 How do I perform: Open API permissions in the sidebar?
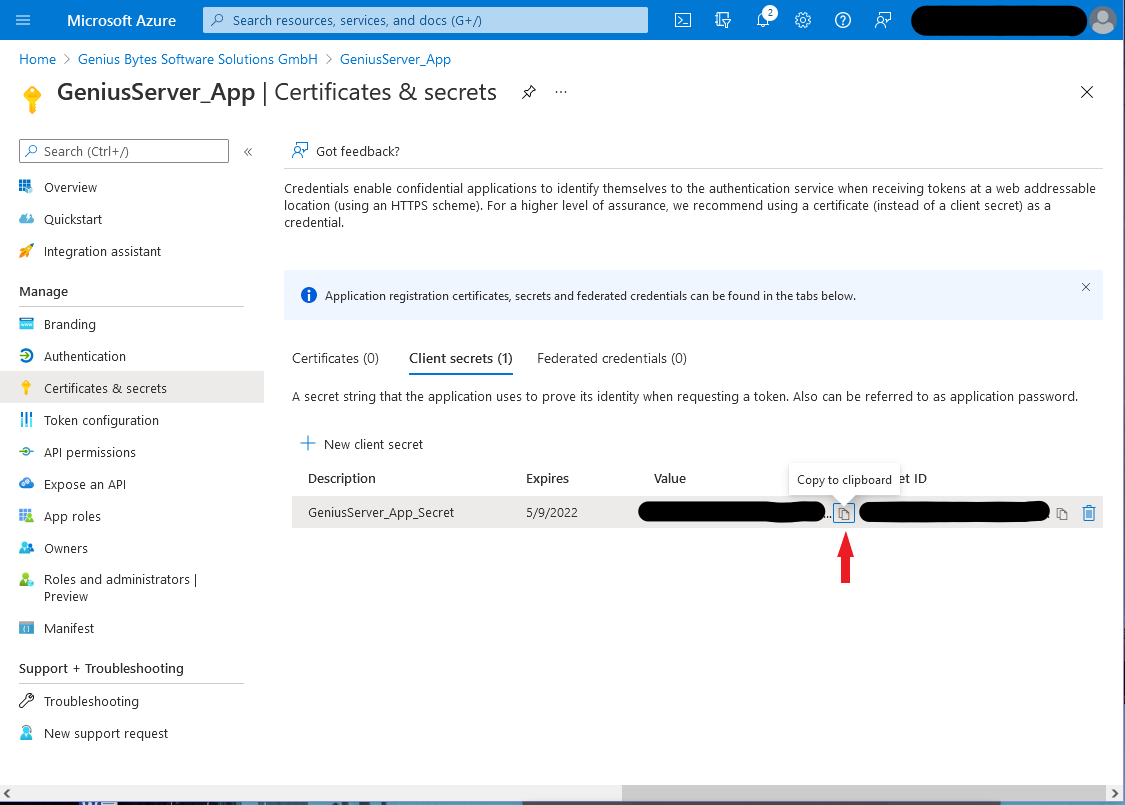coord(90,453)
